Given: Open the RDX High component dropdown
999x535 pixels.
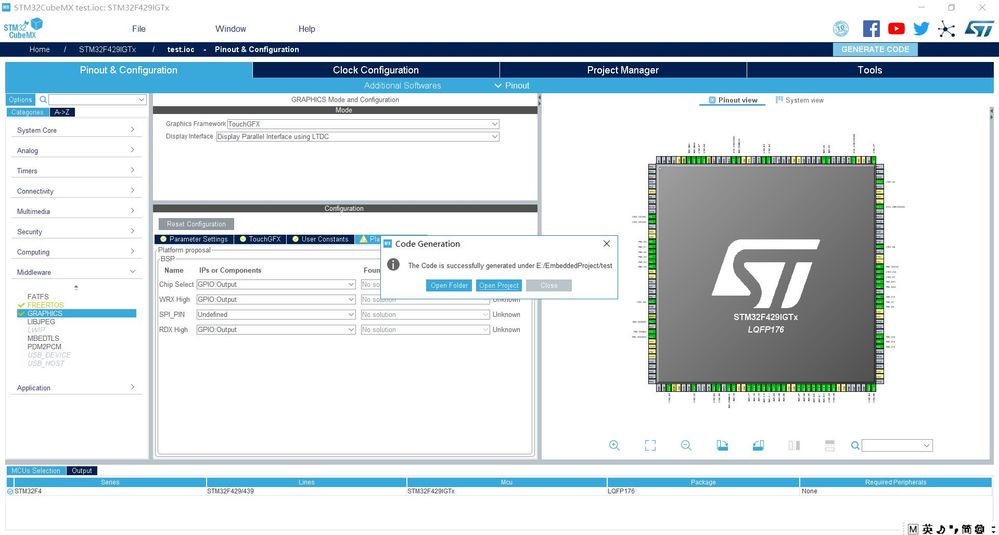Looking at the screenshot, I should [275, 330].
